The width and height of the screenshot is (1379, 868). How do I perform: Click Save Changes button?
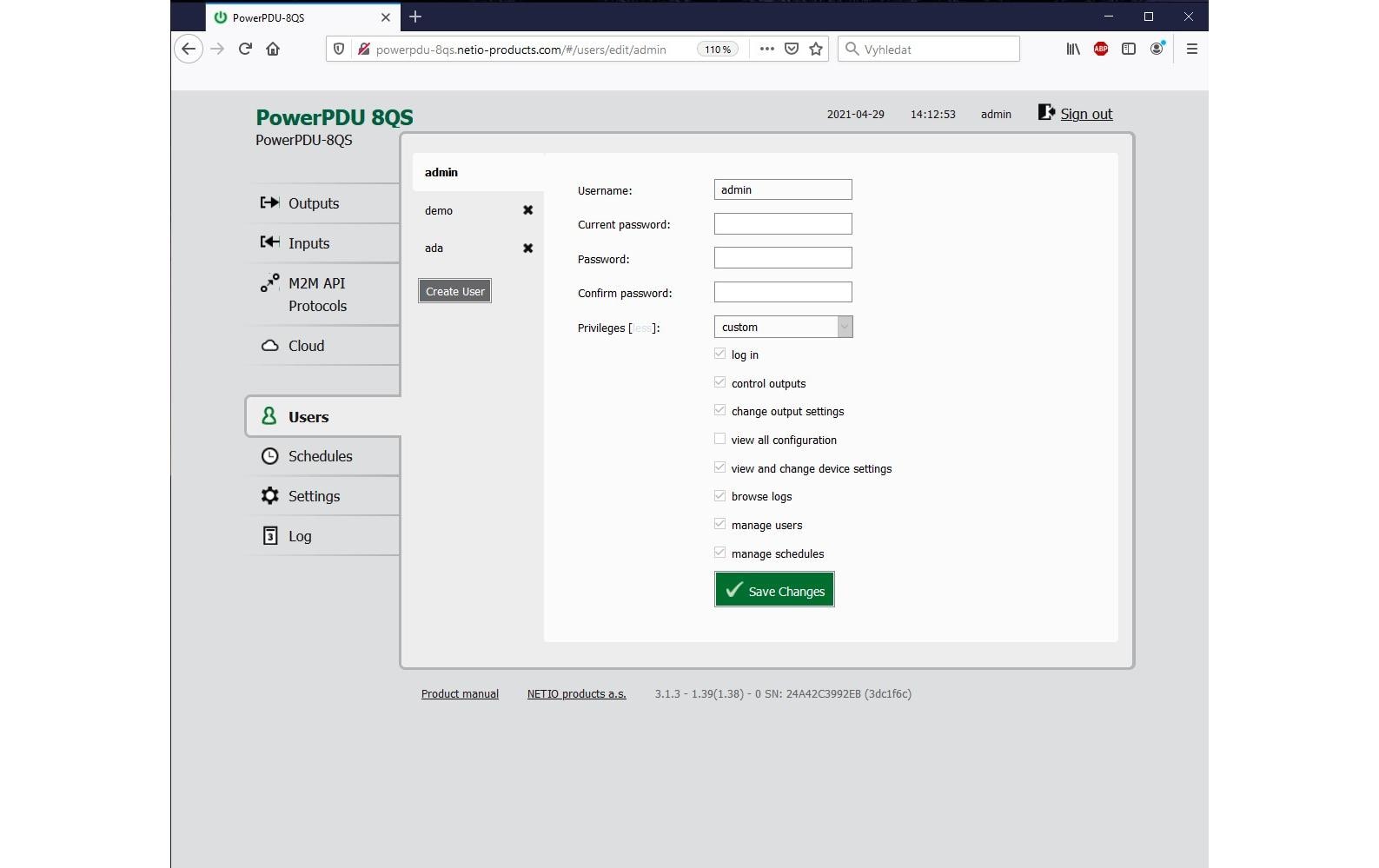[x=774, y=590]
